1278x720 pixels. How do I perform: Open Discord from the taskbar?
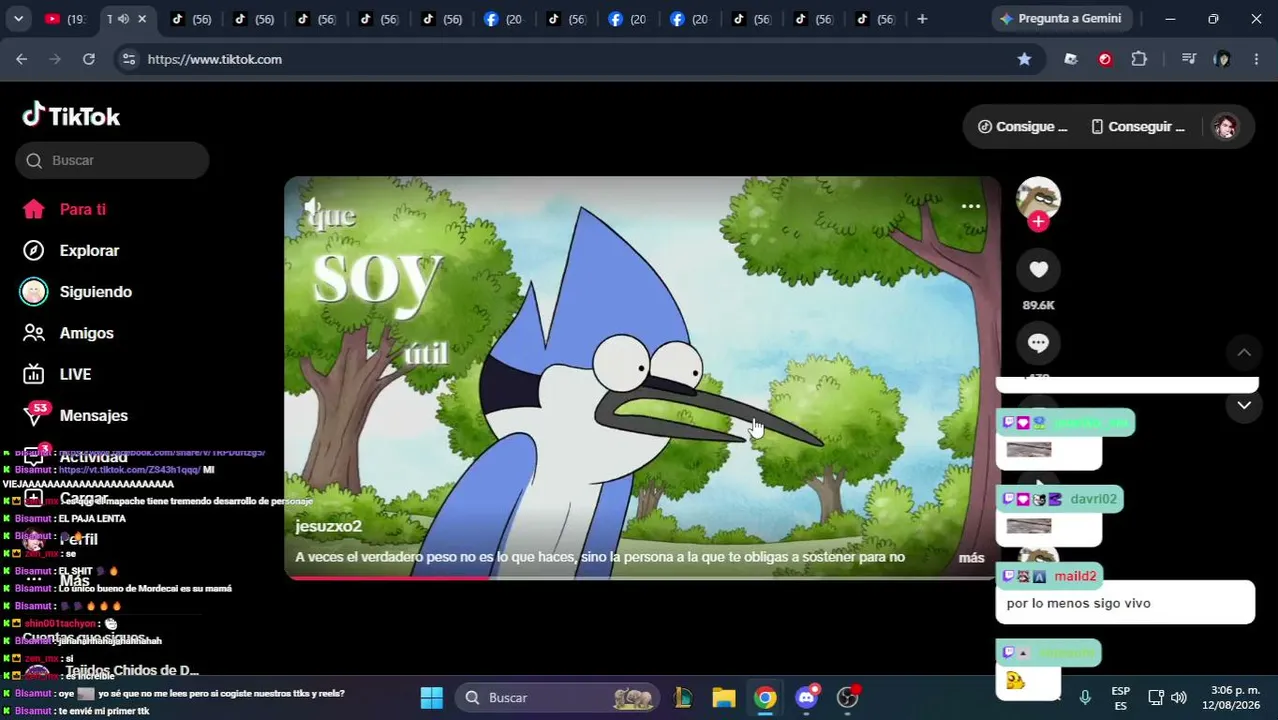[x=807, y=698]
